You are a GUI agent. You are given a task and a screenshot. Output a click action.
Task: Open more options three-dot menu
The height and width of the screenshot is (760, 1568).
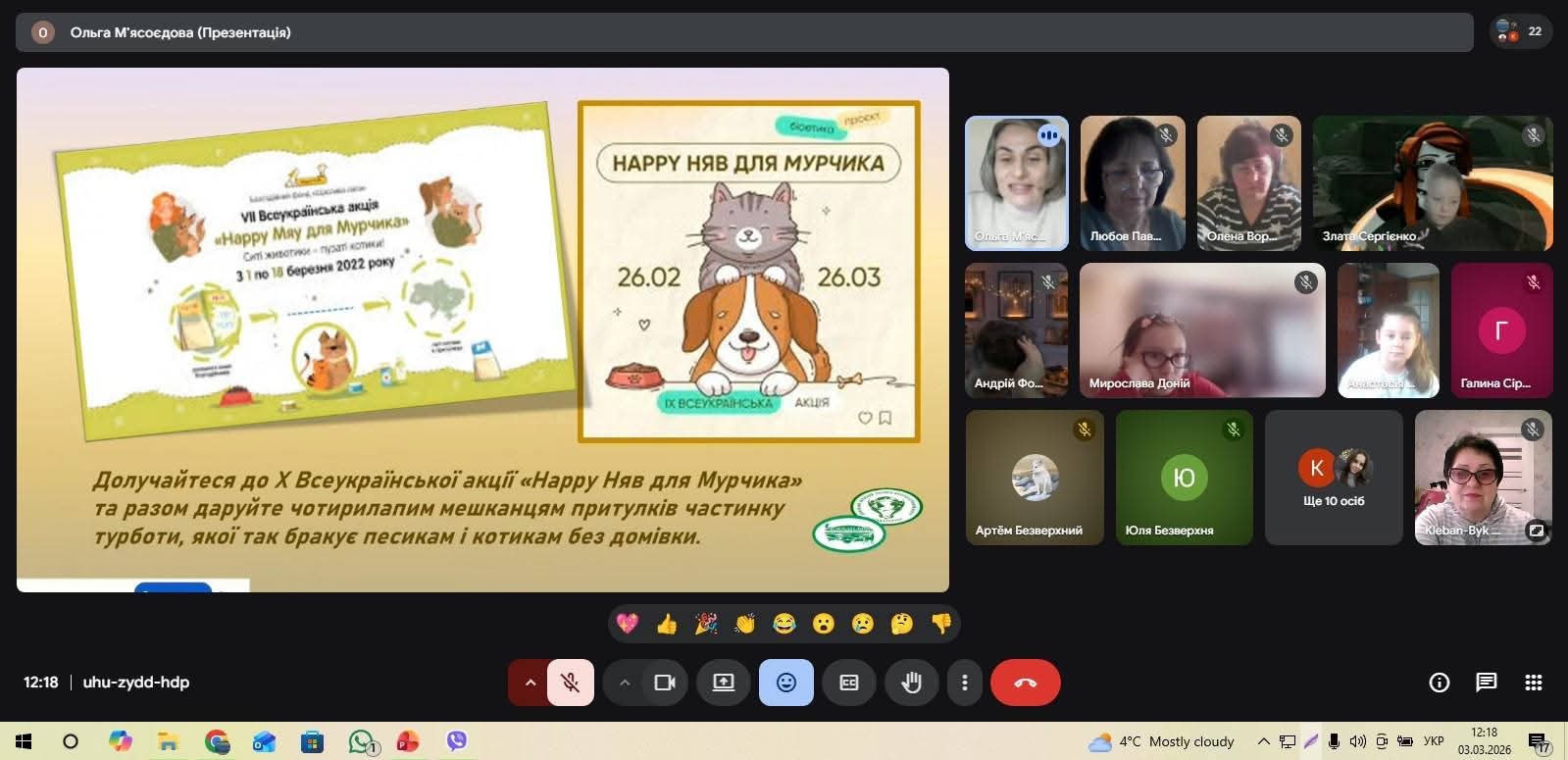pyautogui.click(x=965, y=683)
